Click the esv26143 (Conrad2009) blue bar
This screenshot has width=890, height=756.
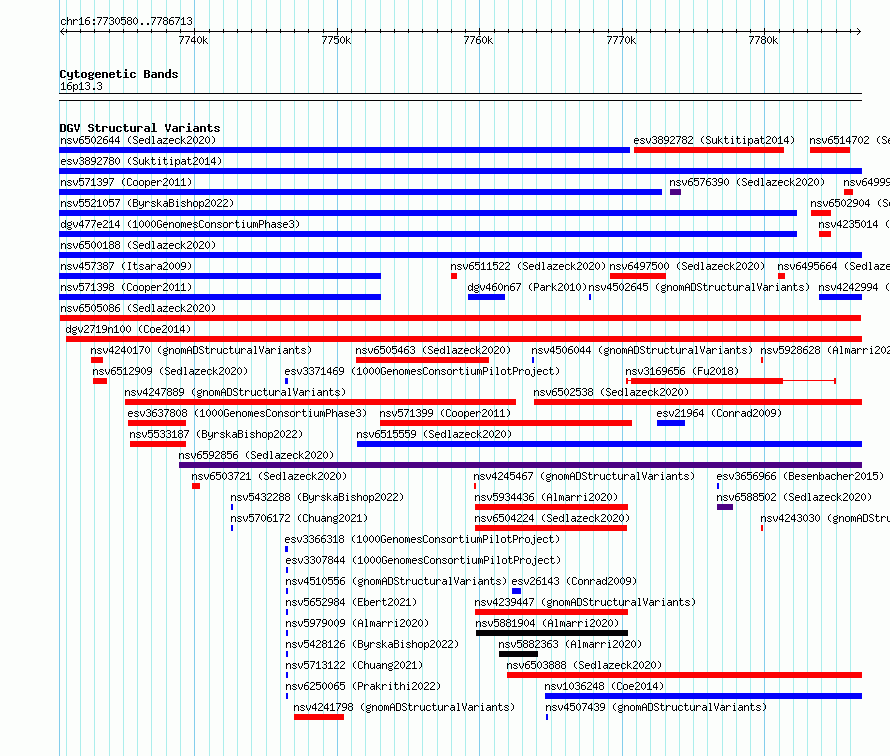pos(516,591)
